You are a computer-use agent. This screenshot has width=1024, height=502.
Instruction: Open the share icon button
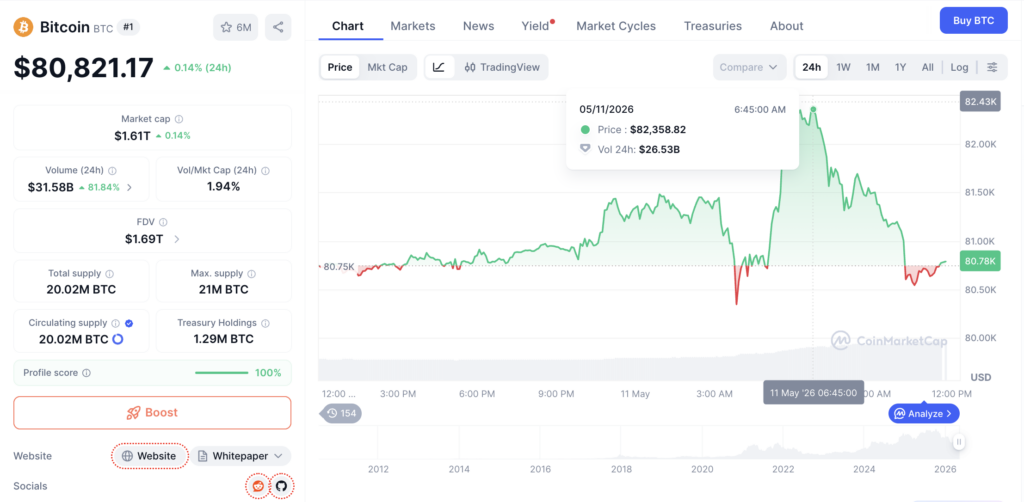[278, 27]
